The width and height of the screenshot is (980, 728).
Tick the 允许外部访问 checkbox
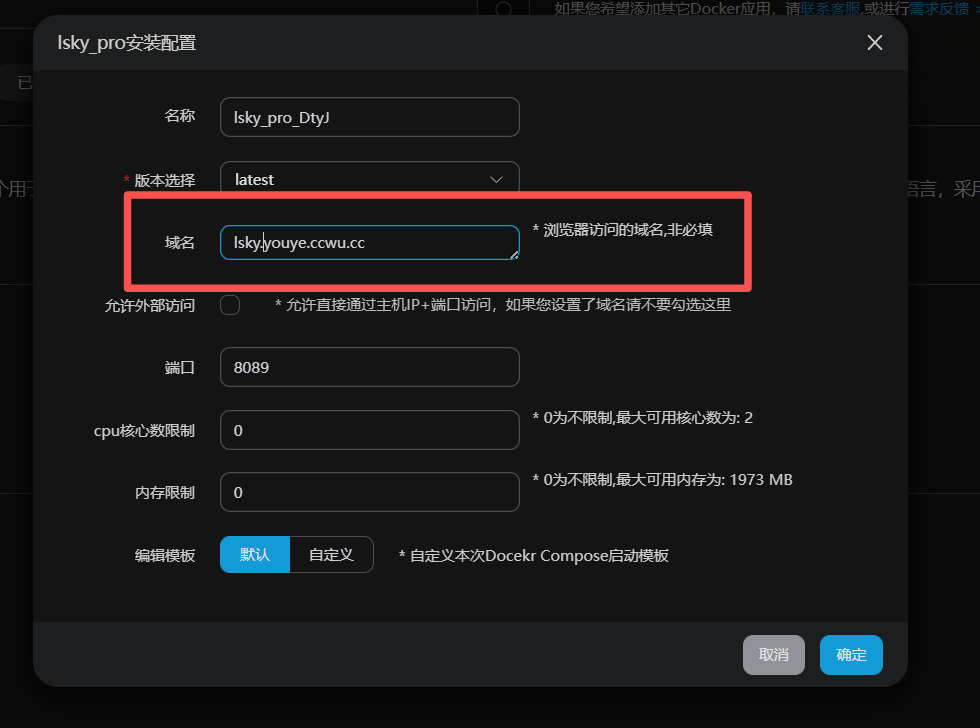pos(230,305)
